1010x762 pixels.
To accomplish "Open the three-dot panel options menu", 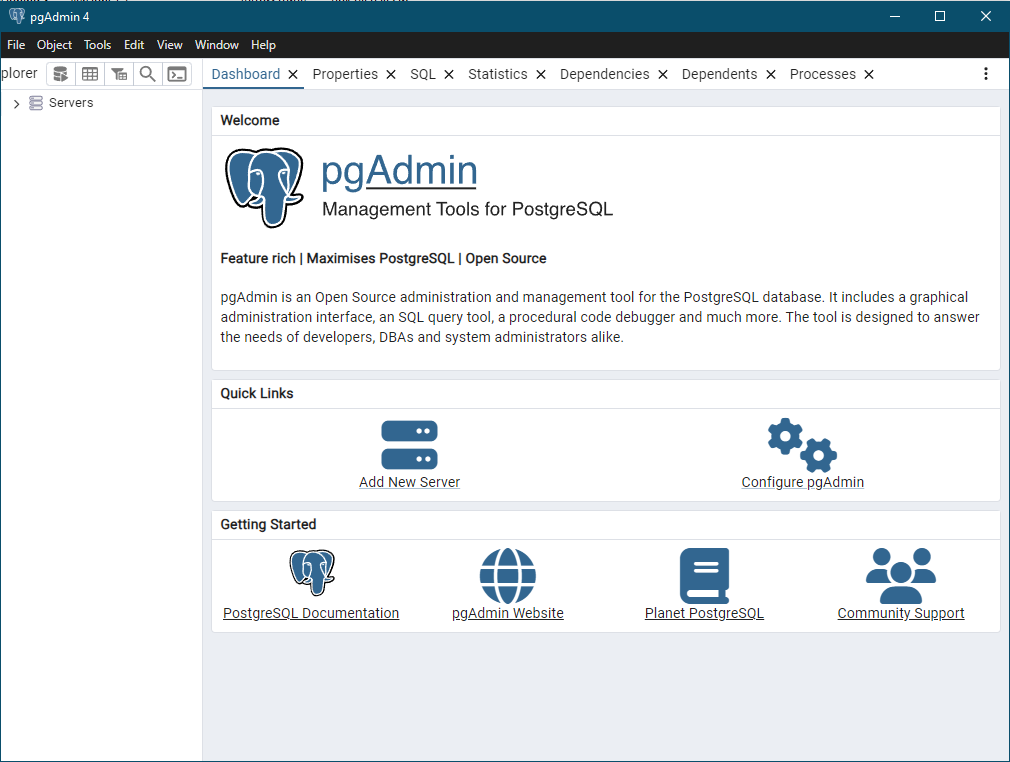I will click(986, 74).
